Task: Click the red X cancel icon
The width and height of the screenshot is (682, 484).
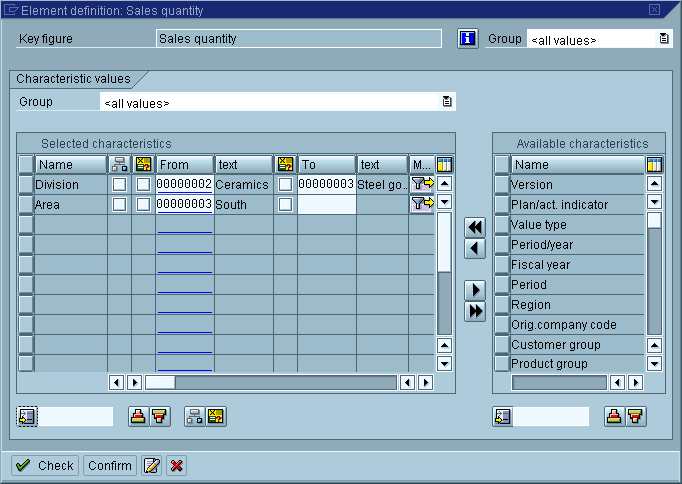Action: click(176, 466)
